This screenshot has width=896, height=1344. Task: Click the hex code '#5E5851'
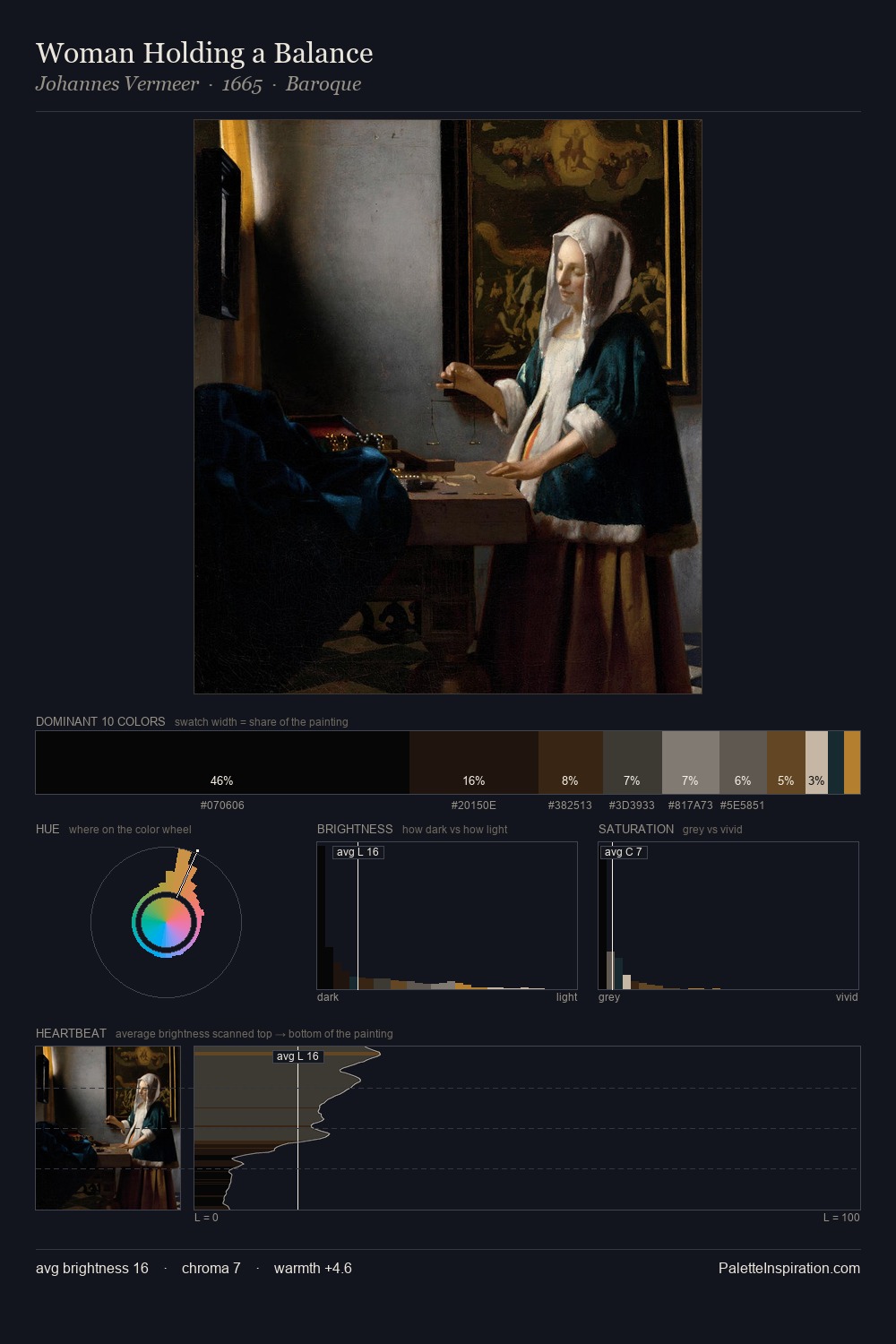[x=743, y=806]
